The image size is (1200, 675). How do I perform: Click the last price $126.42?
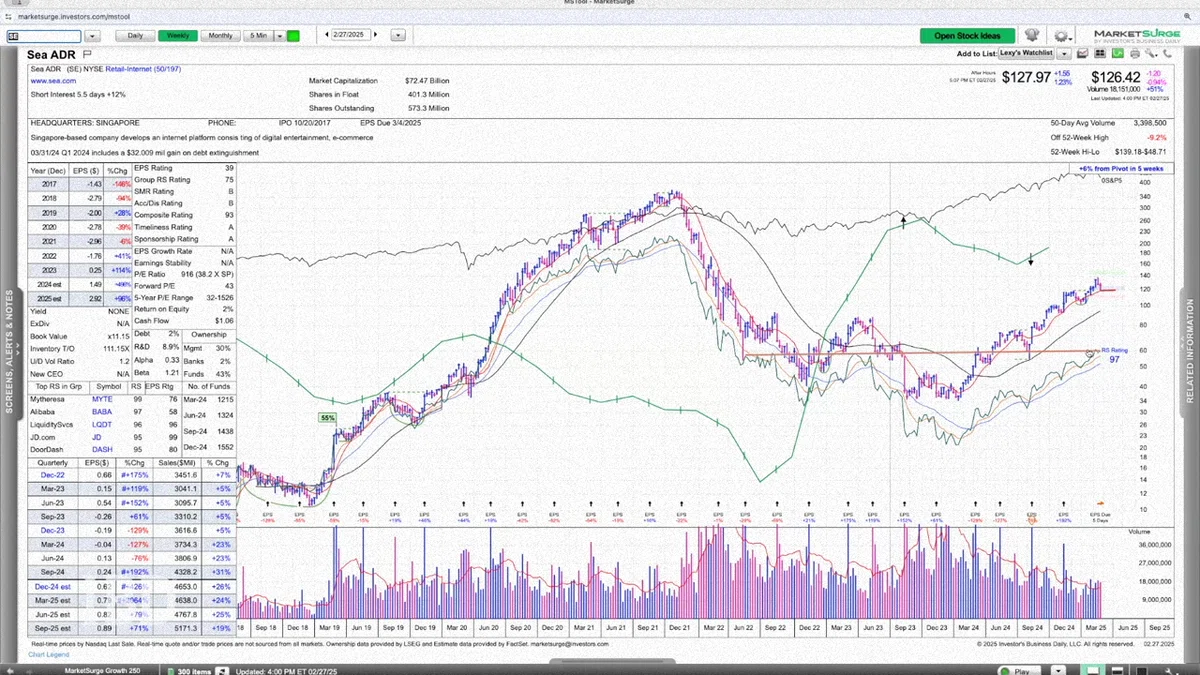click(x=1115, y=77)
